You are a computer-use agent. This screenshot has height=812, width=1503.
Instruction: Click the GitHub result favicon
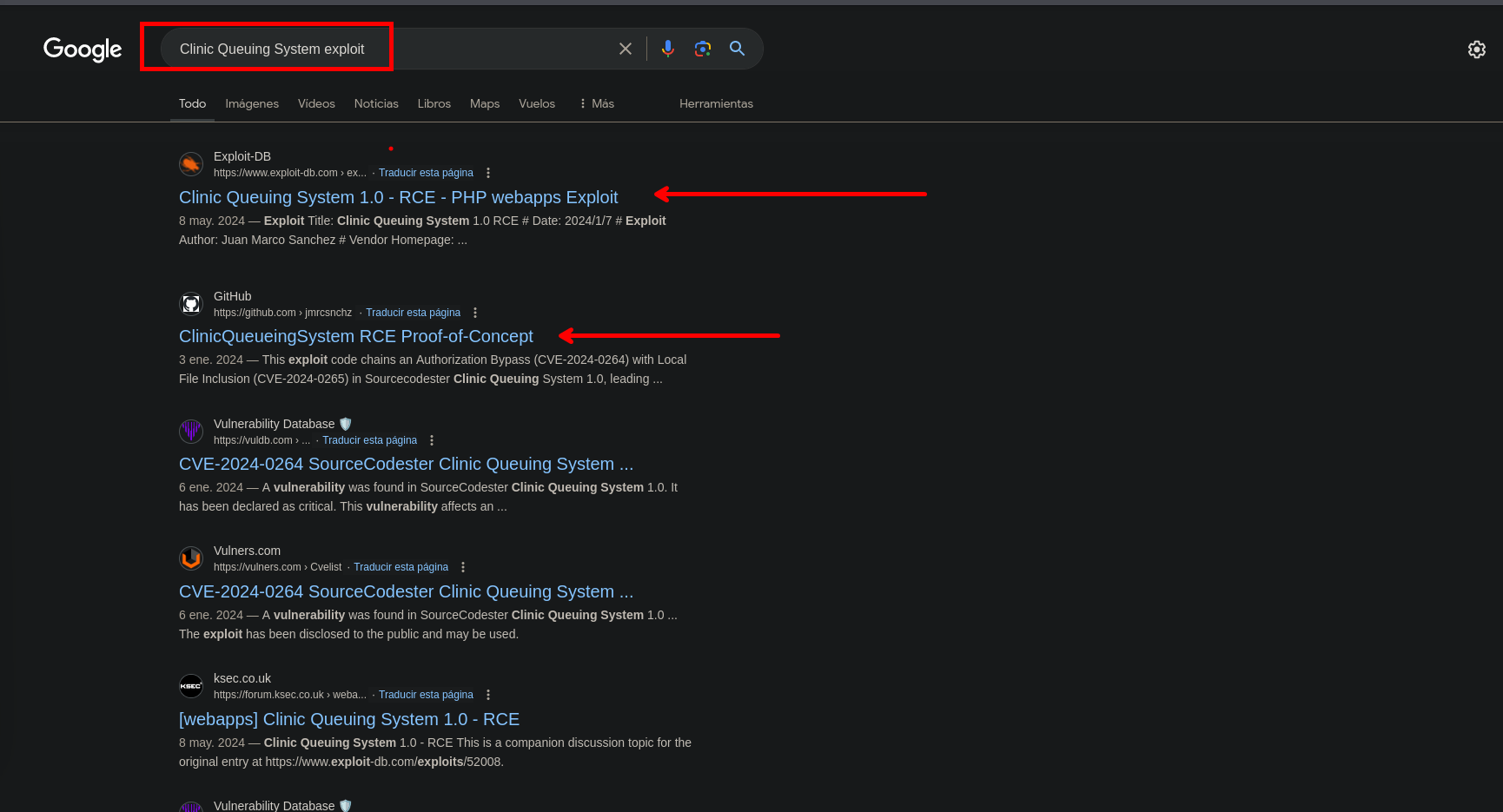[191, 304]
